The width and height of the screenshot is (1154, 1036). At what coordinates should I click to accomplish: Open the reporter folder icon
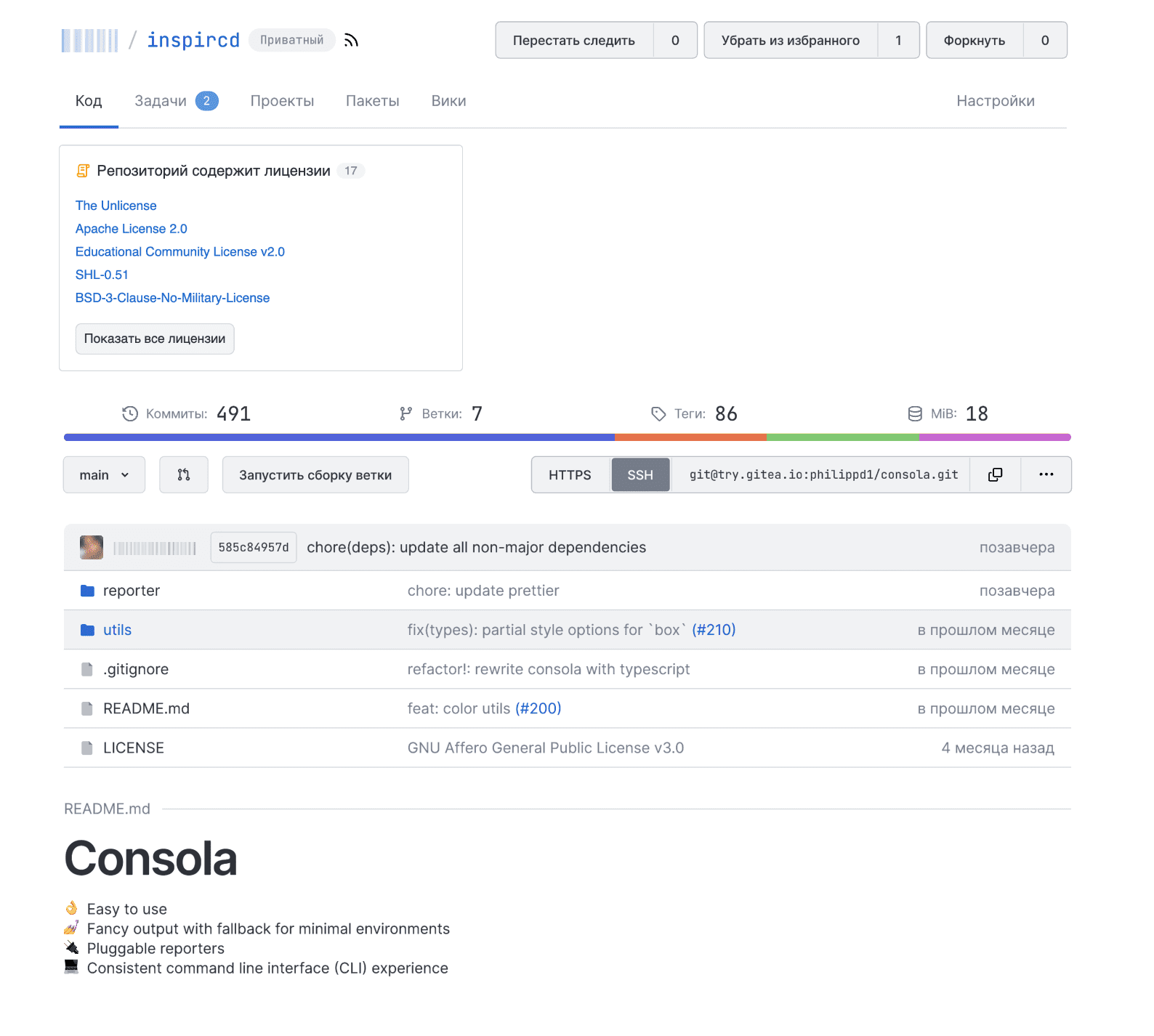(87, 591)
